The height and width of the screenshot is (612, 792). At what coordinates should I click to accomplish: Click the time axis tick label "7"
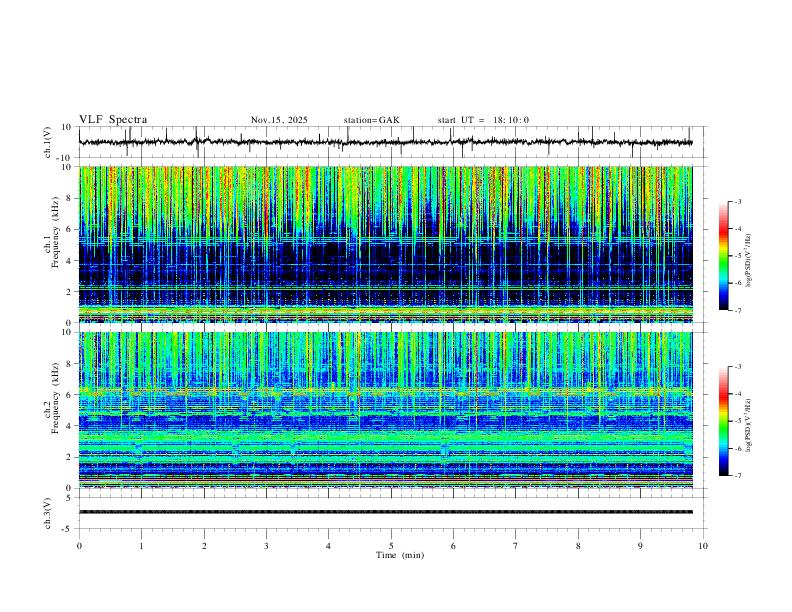coord(516,546)
